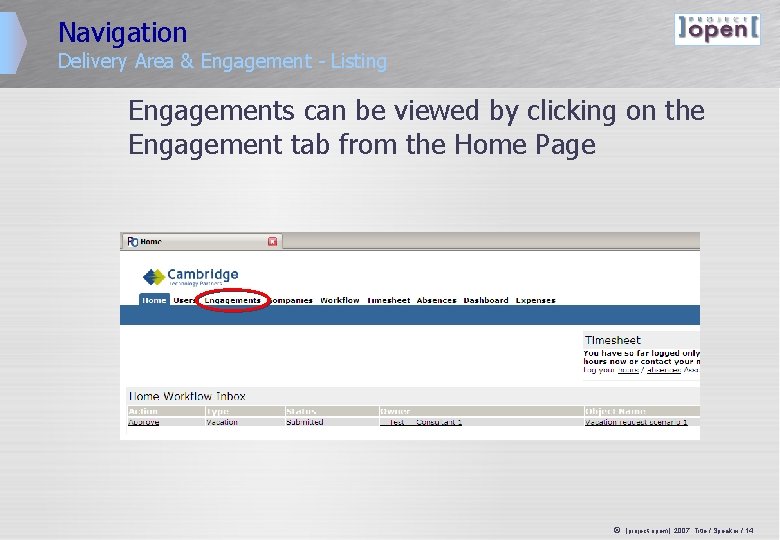Viewport: 780px width, 540px height.
Task: Select the Home navigation tab
Action: click(154, 300)
